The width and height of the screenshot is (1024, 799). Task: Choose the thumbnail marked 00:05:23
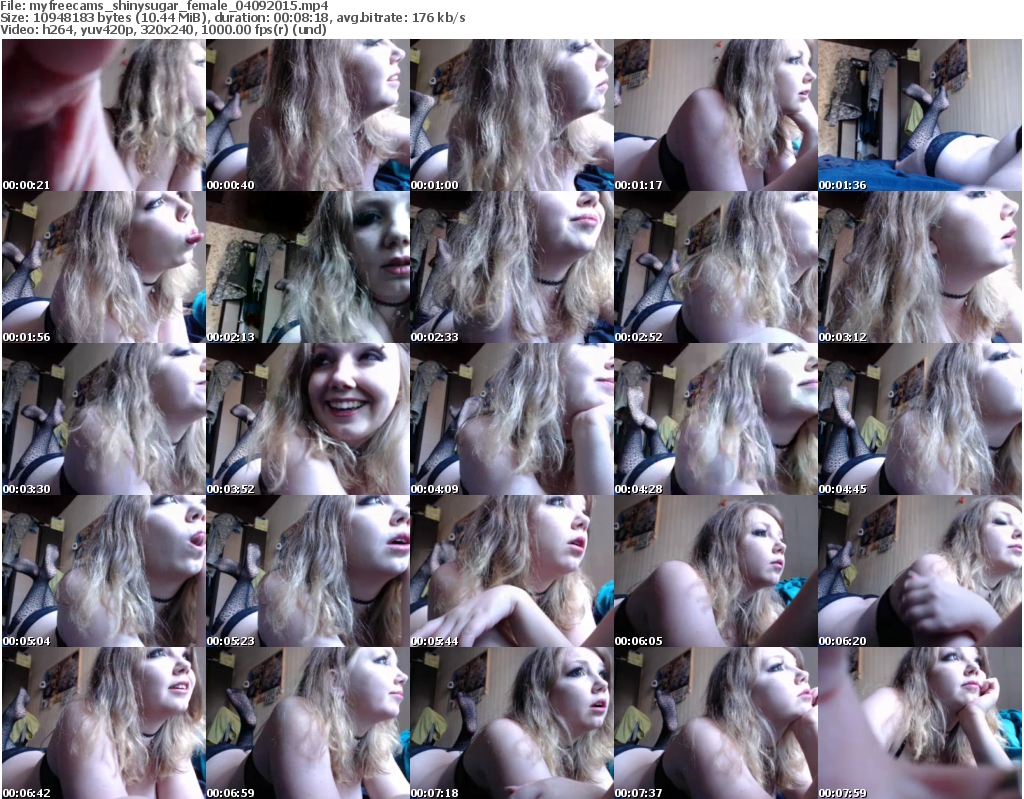[x=308, y=571]
